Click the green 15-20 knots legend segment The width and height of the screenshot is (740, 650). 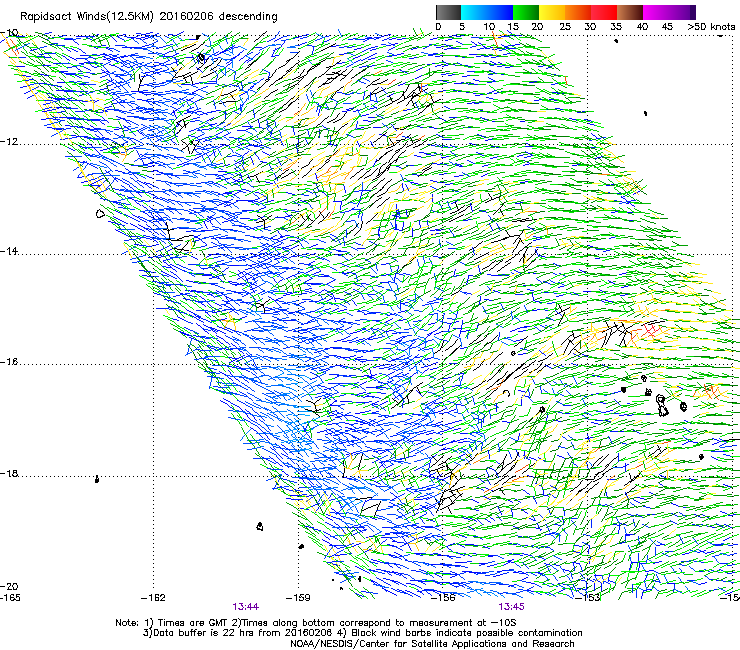(x=526, y=12)
